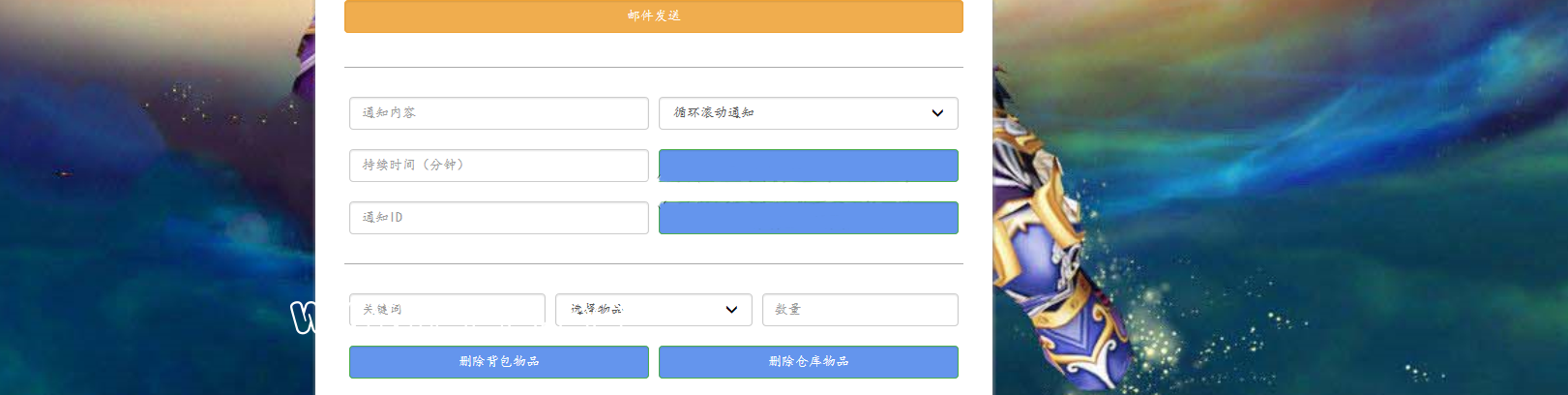Choose notification type from 循环滚动通知 combo box
The width and height of the screenshot is (1568, 395).
tap(808, 113)
